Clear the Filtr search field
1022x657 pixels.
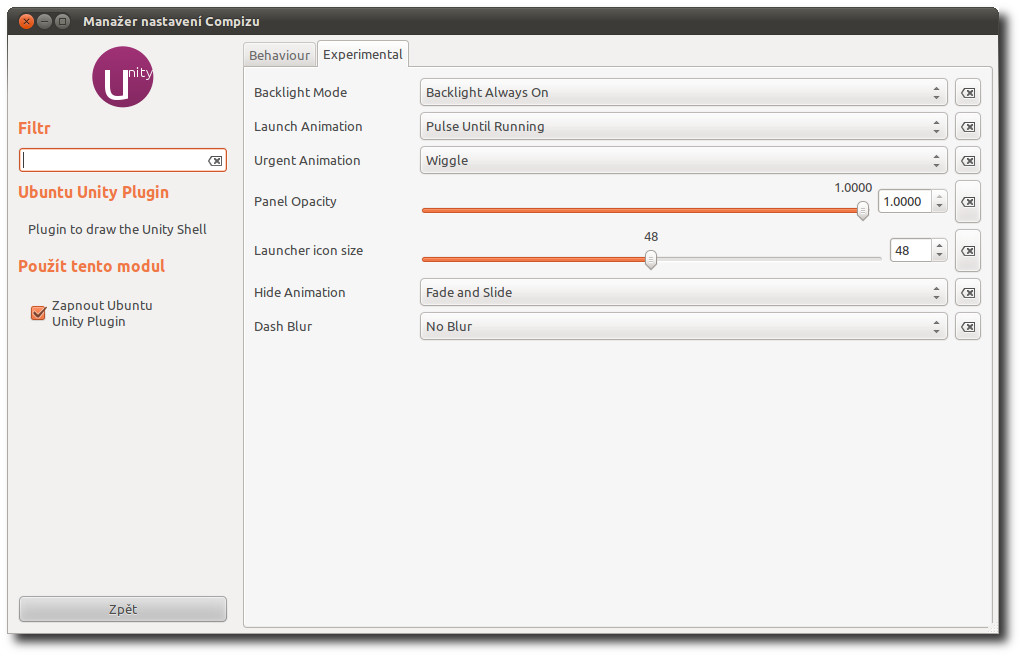pos(215,160)
